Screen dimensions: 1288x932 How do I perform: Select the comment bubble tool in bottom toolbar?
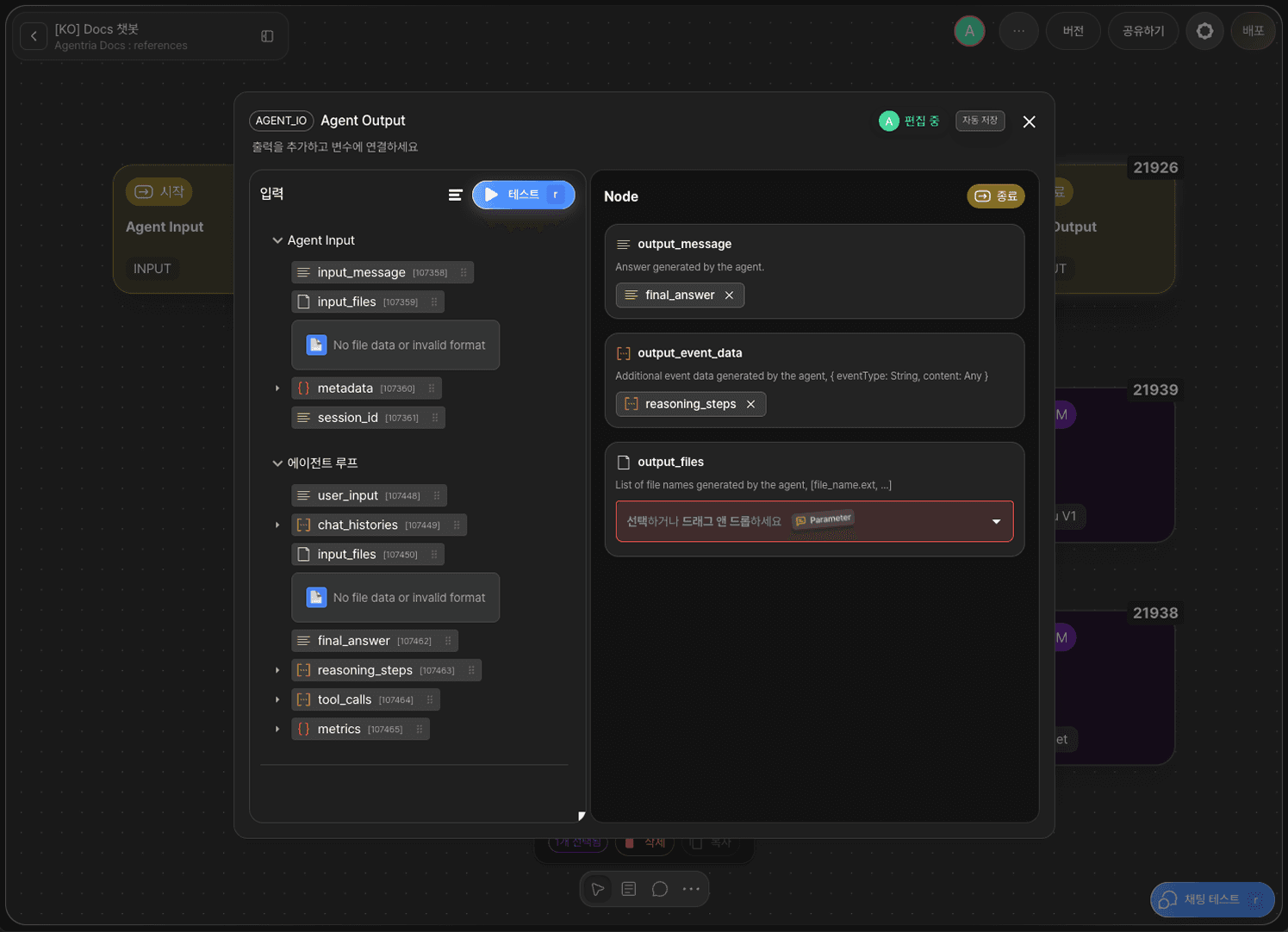660,889
